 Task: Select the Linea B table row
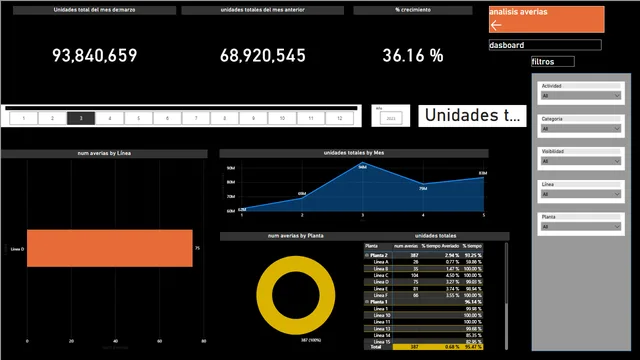[x=423, y=269]
